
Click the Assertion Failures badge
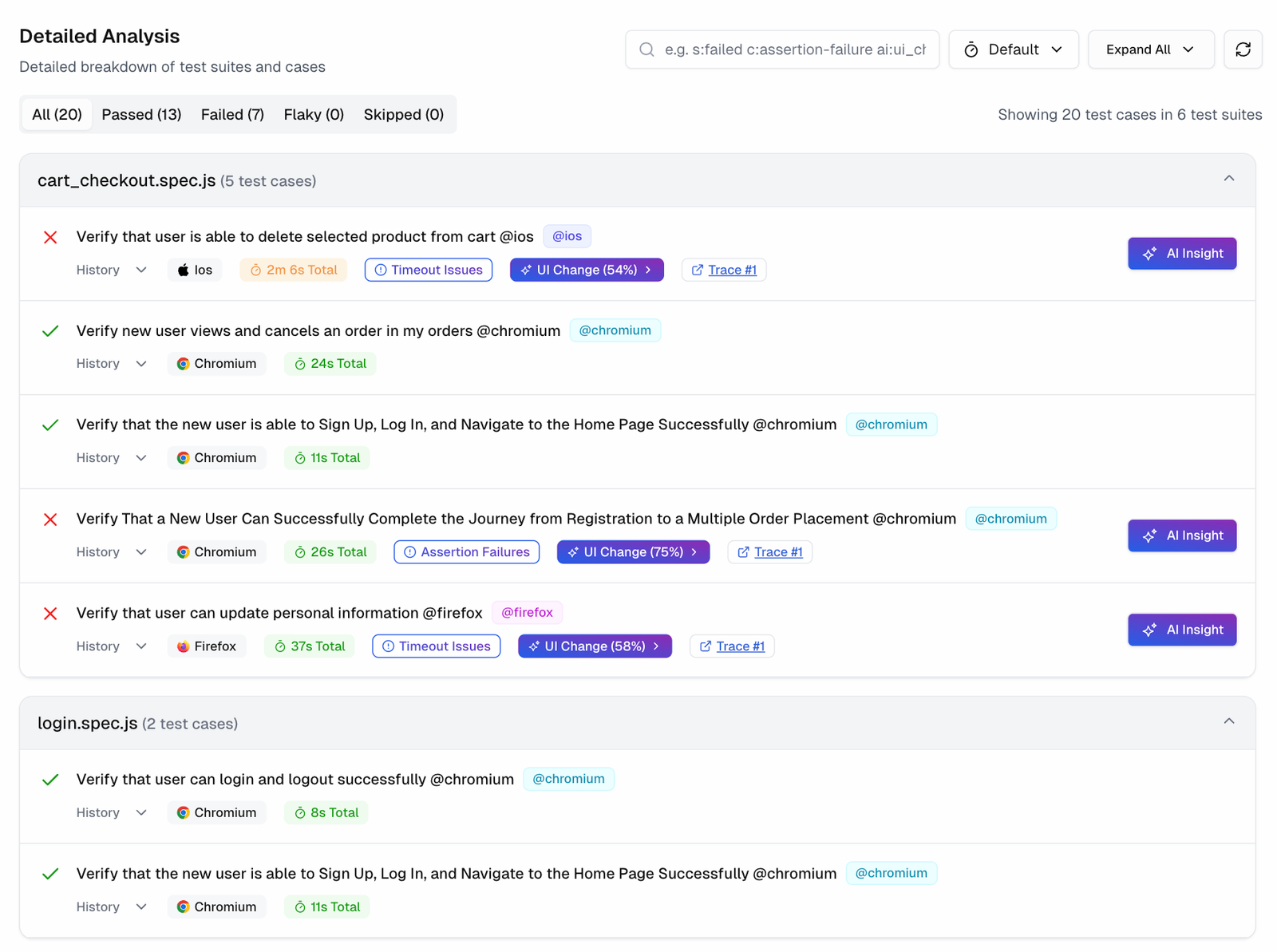pyautogui.click(x=466, y=551)
